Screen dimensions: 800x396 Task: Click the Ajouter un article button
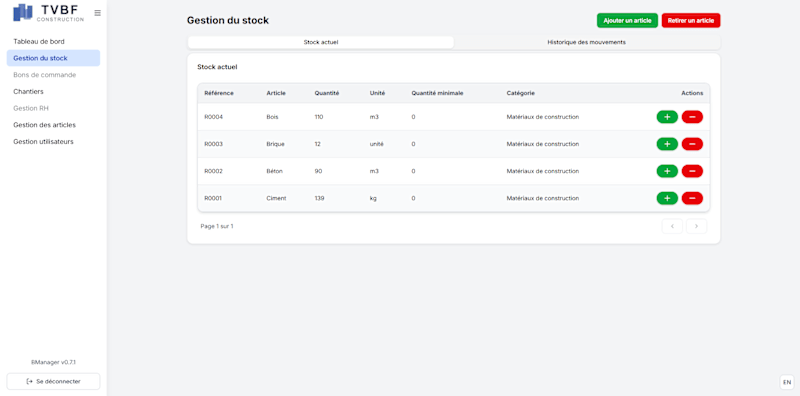pyautogui.click(x=627, y=20)
